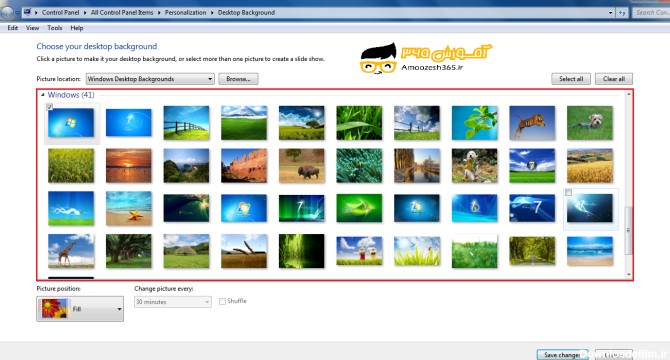Select the bison on prairie wallpaper
This screenshot has width=670, height=360.
tap(302, 165)
